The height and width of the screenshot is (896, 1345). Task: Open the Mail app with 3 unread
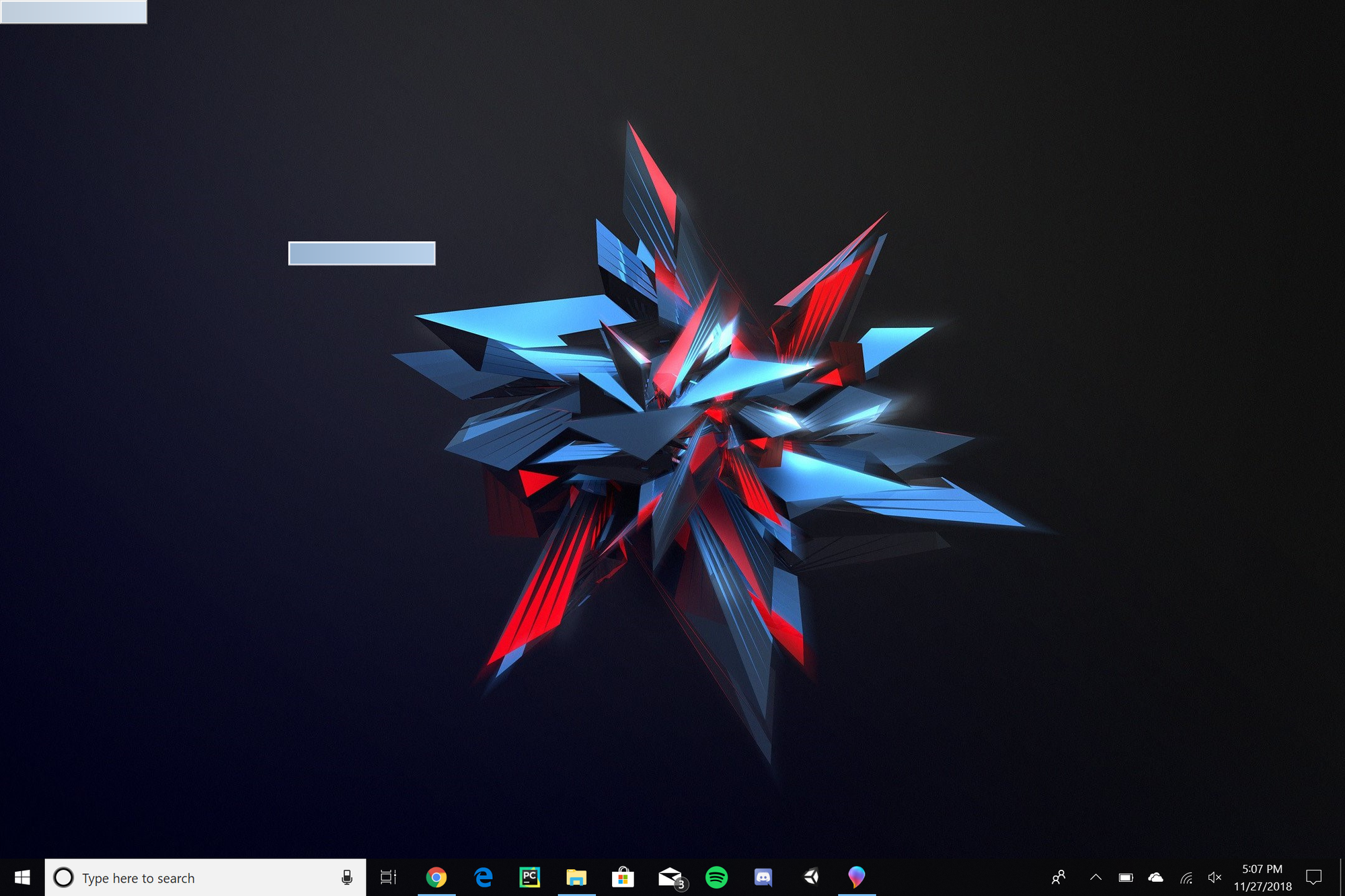coord(670,877)
